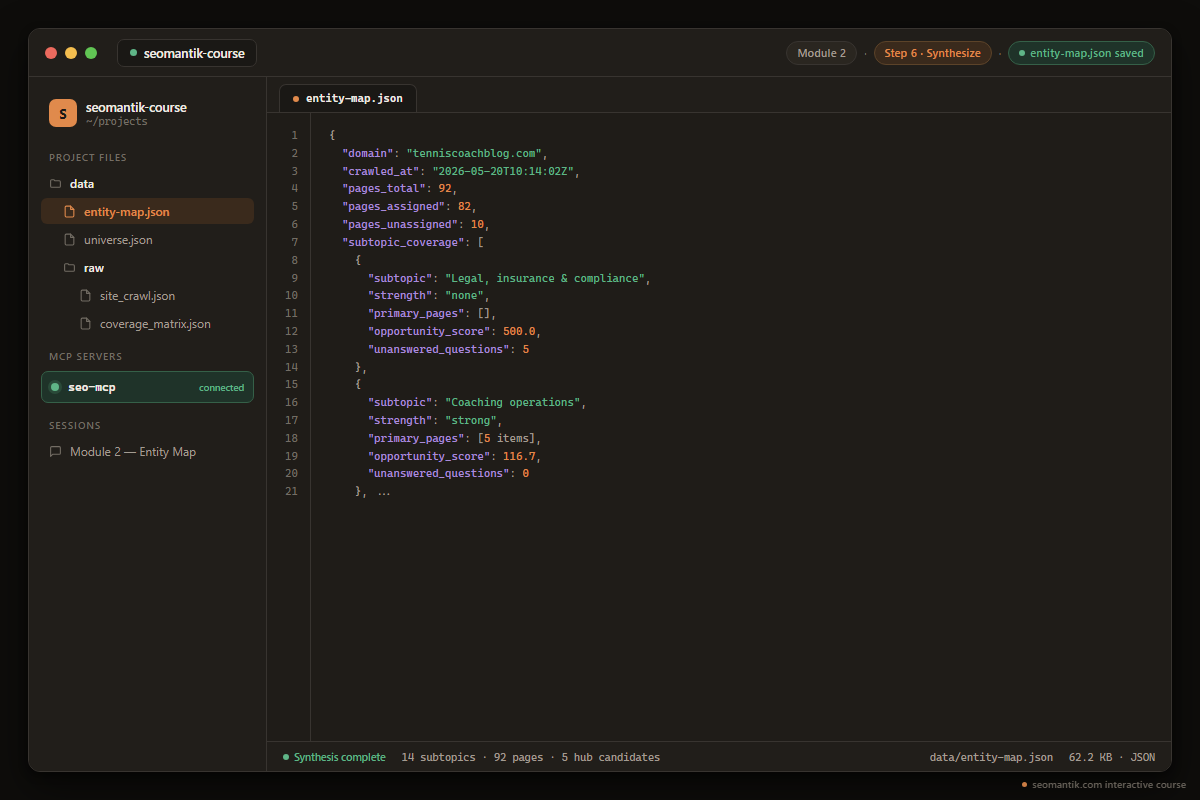Click the Module 2 pill
Image resolution: width=1200 pixels, height=800 pixels.
tap(821, 53)
